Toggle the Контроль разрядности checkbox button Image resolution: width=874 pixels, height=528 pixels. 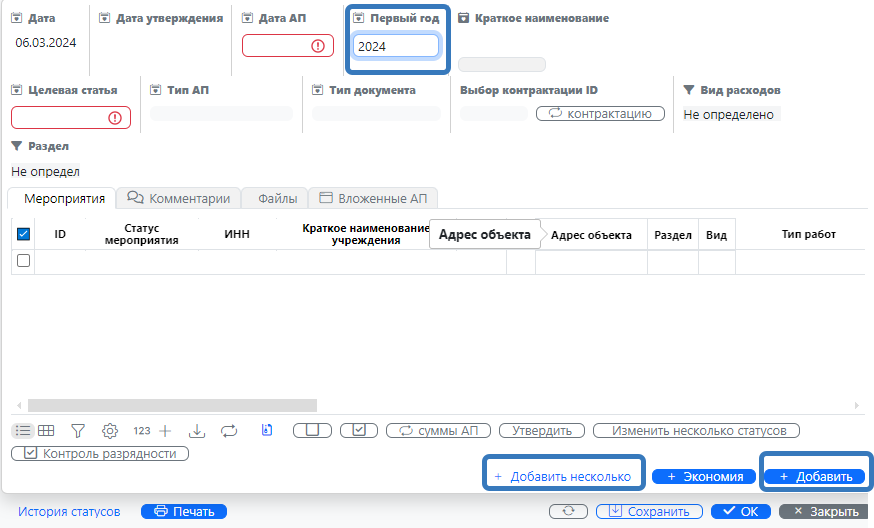100,454
